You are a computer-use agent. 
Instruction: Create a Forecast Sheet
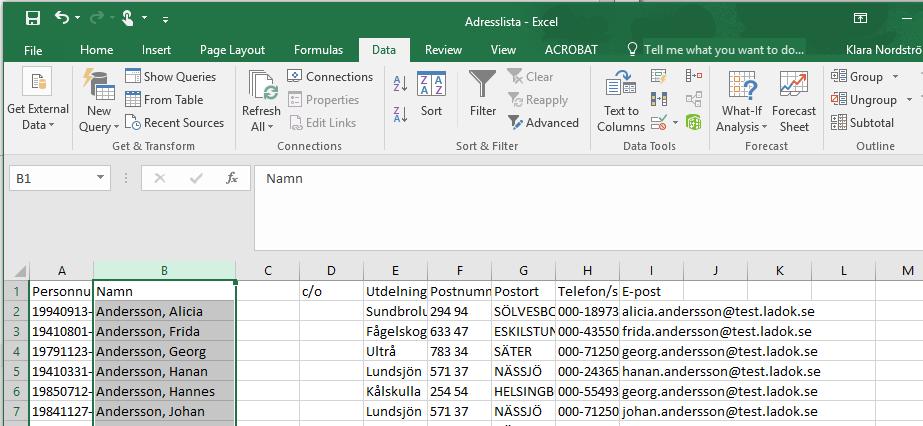(x=794, y=101)
